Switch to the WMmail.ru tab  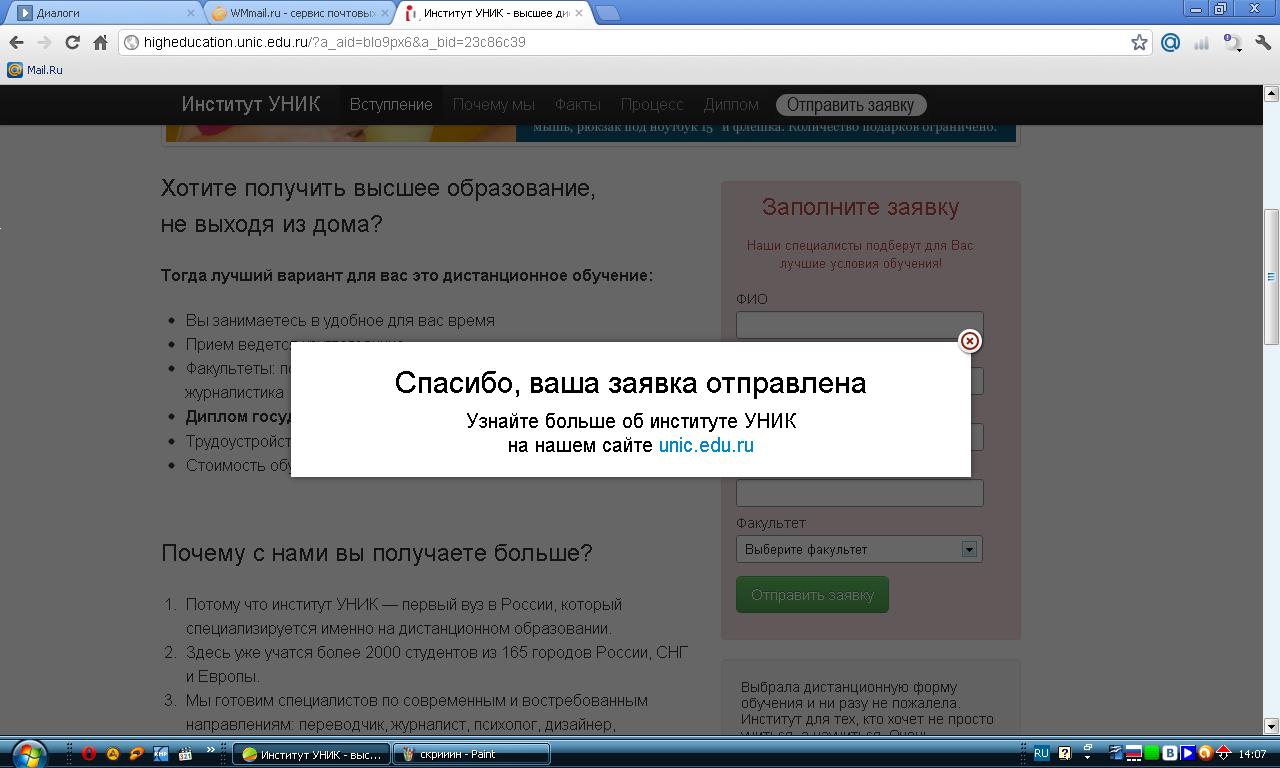pos(300,13)
